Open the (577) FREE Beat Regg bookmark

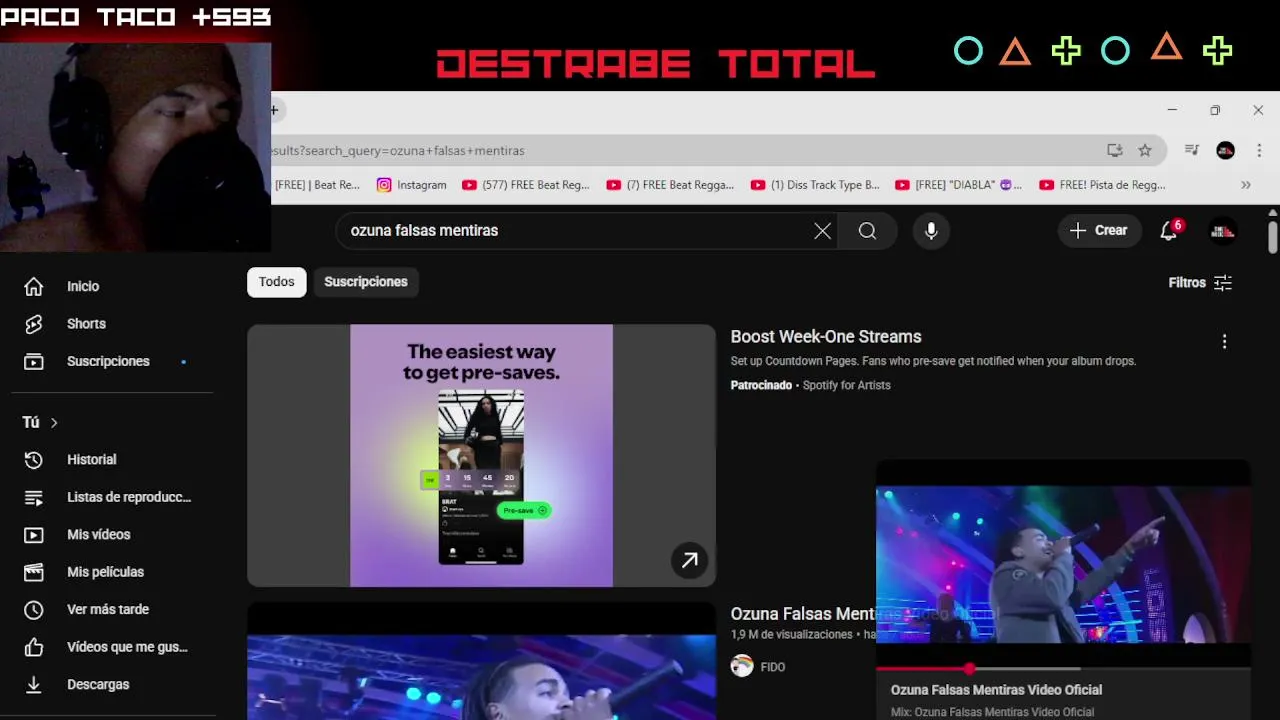point(526,185)
